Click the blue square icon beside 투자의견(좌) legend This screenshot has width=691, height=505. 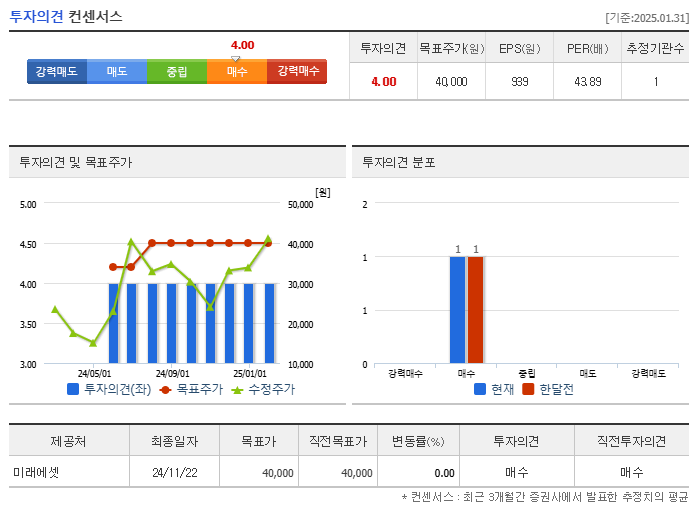tap(73, 389)
